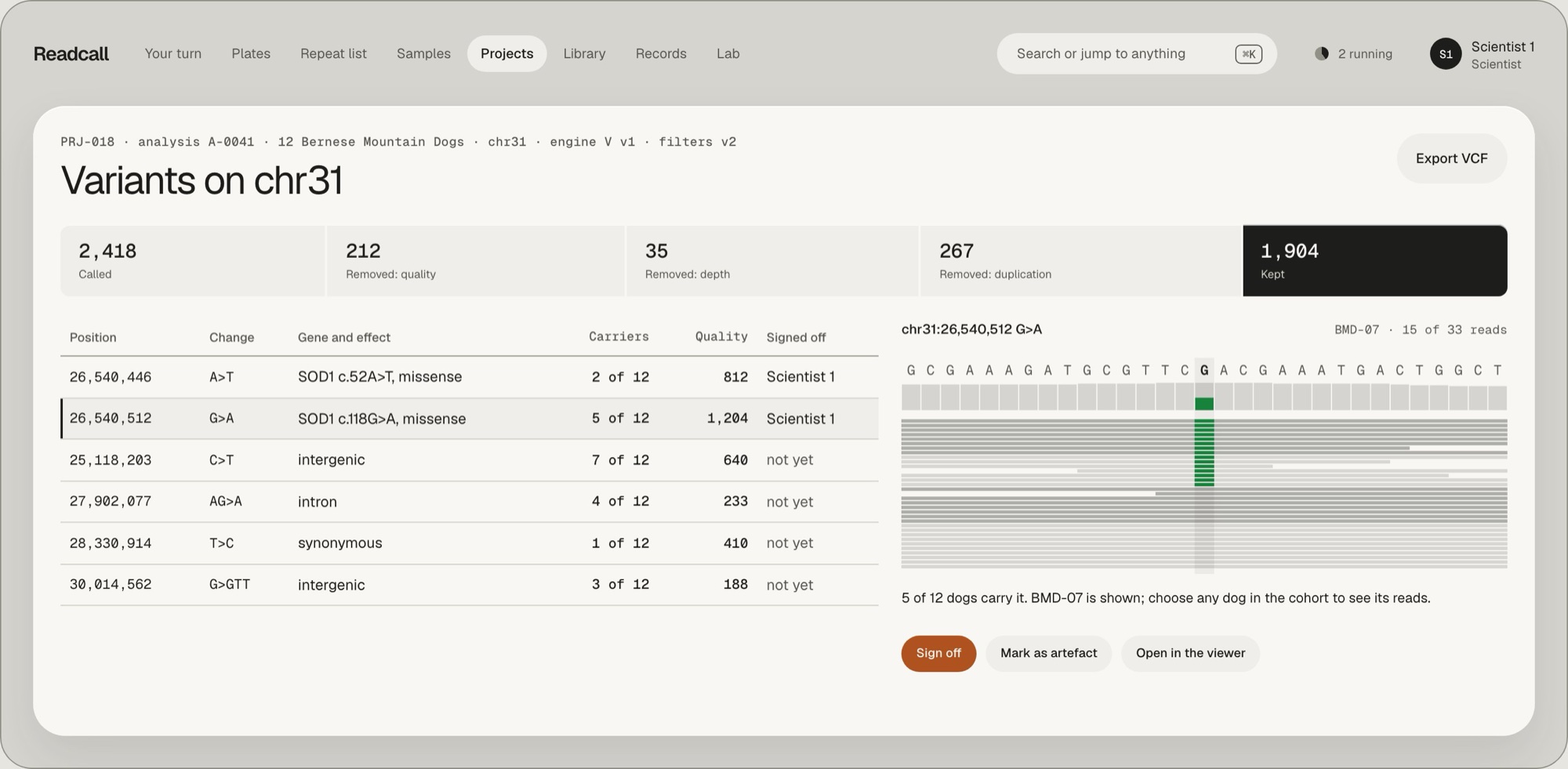This screenshot has width=1568, height=769.
Task: Select variant row 25,118,203
Action: point(470,460)
